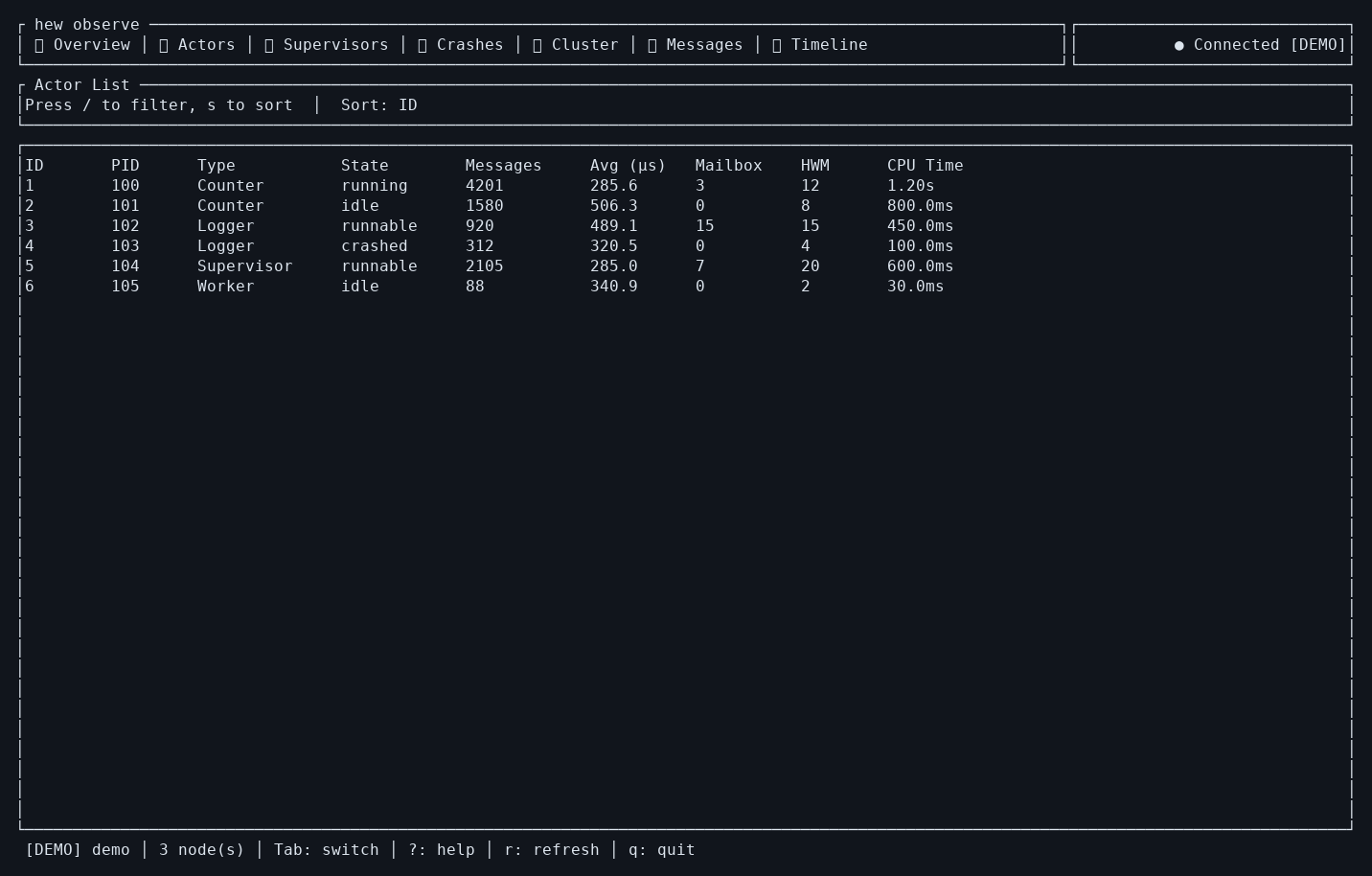Click message count '2105'
The height and width of the screenshot is (876, 1372).
(x=485, y=266)
